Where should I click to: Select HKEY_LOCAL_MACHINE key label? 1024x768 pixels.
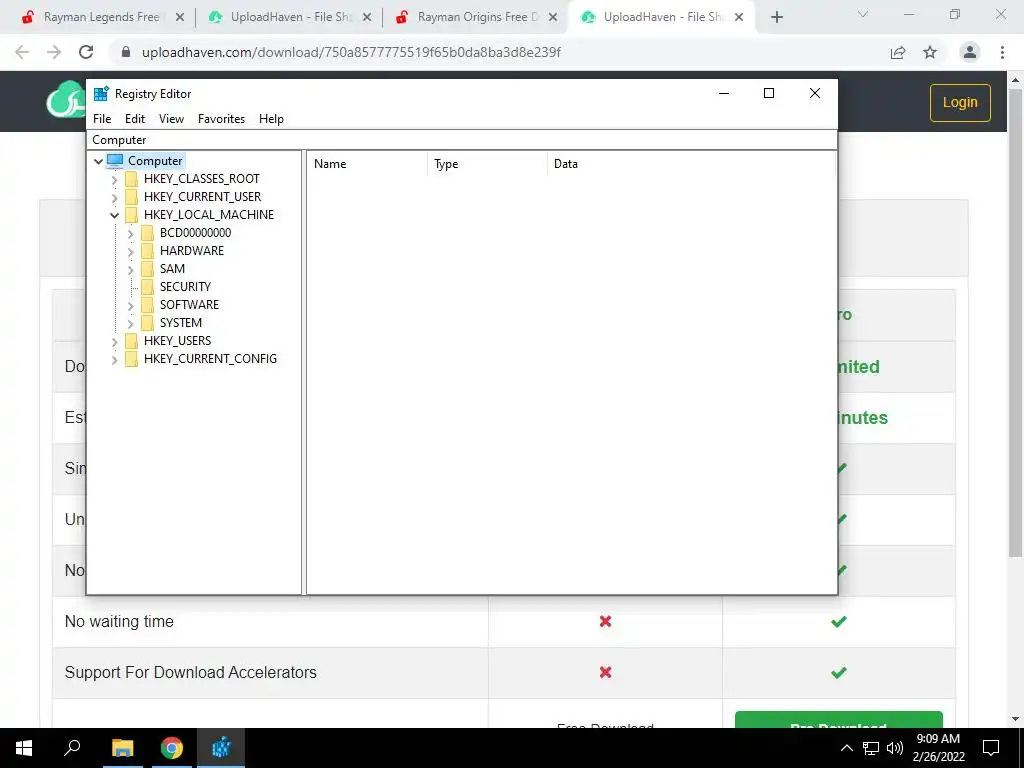click(x=209, y=215)
